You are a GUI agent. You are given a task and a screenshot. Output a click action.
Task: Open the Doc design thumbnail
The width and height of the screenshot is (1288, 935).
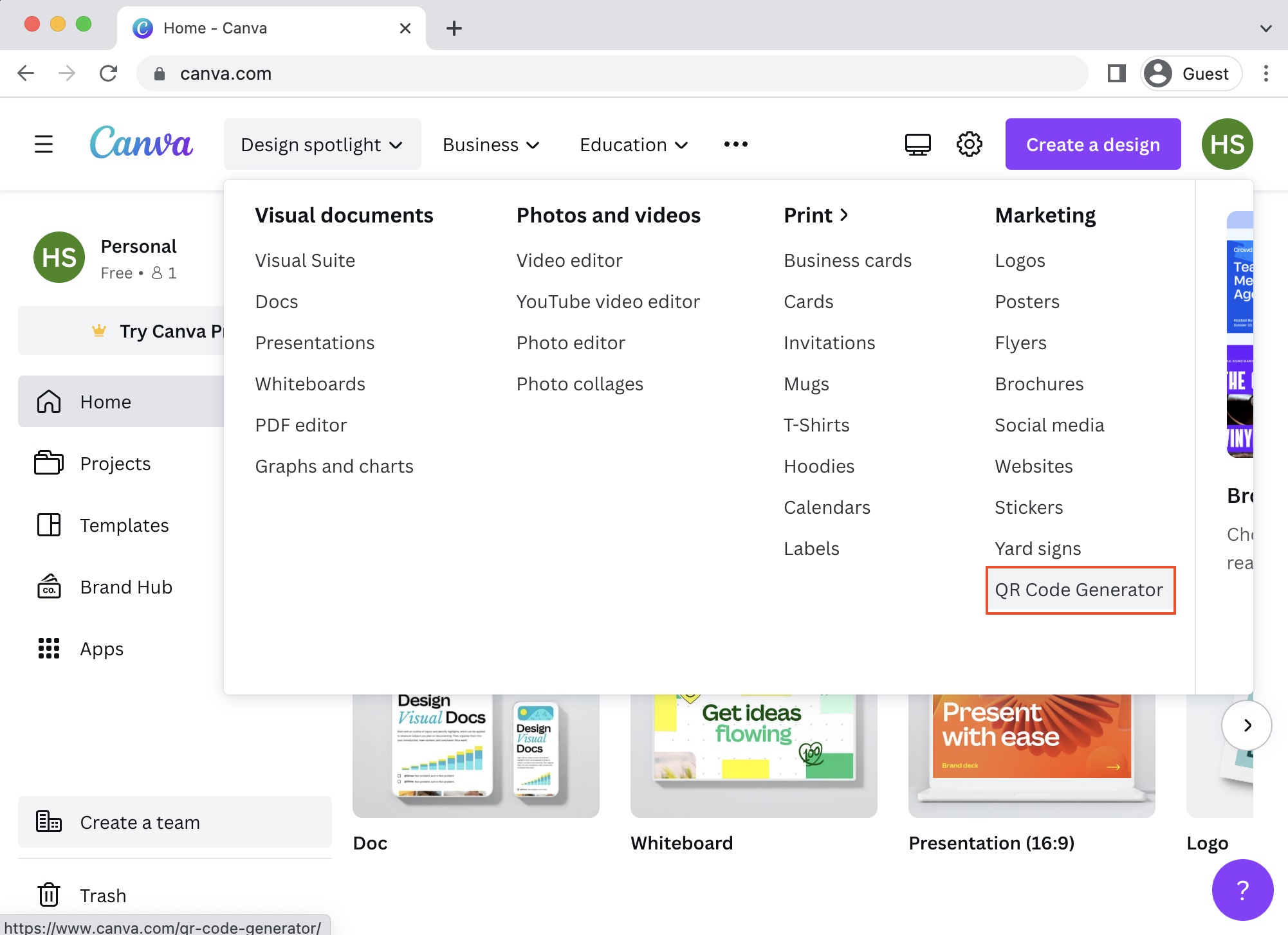(476, 756)
